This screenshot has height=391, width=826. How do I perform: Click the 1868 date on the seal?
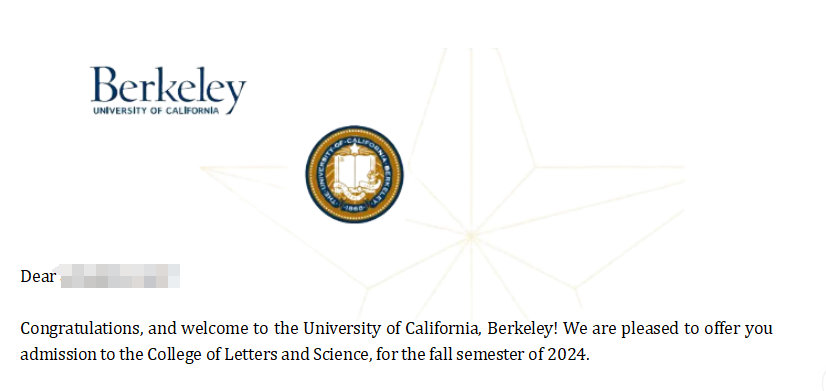pyautogui.click(x=355, y=207)
